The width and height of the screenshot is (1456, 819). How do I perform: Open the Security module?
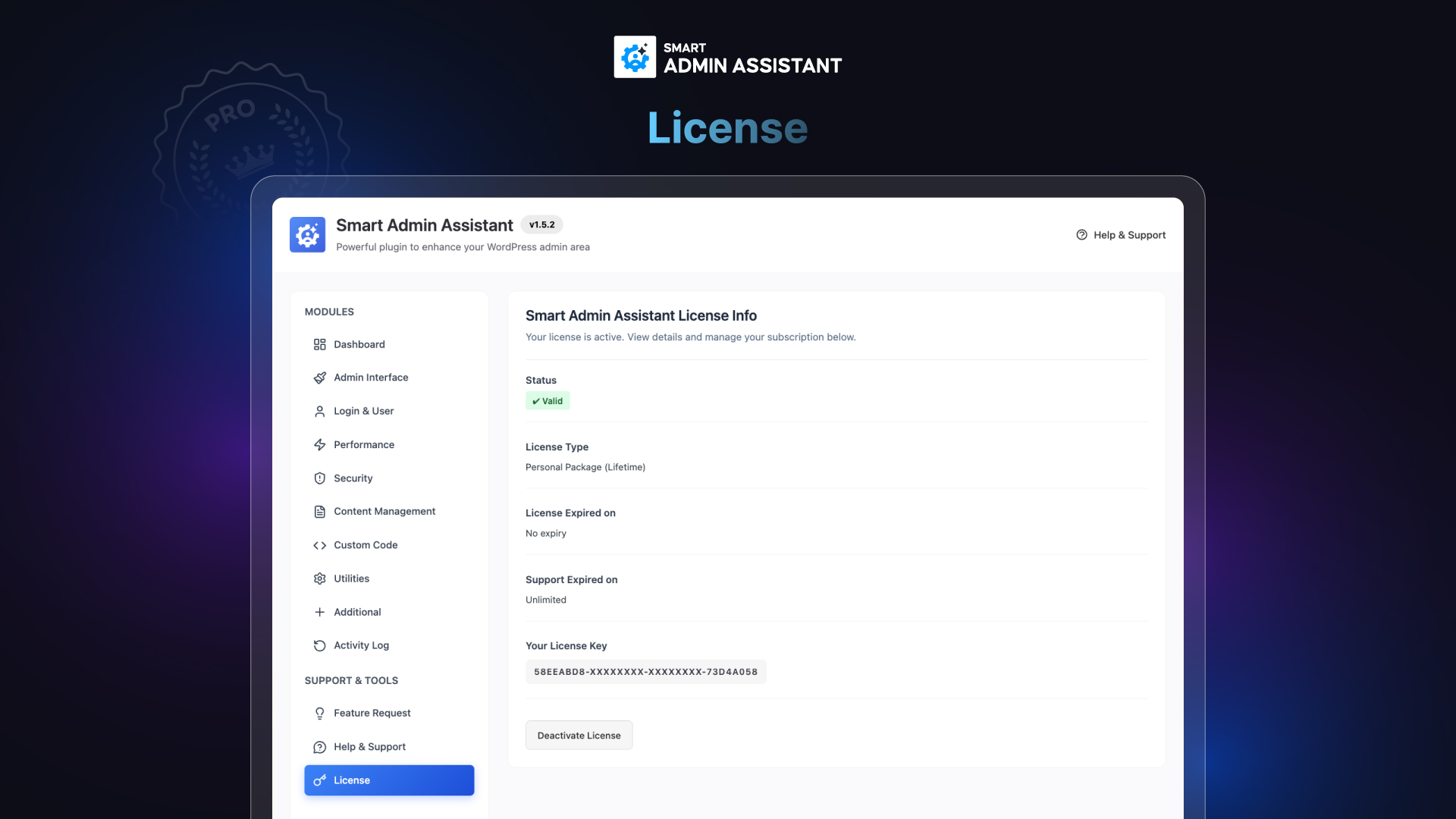click(389, 479)
